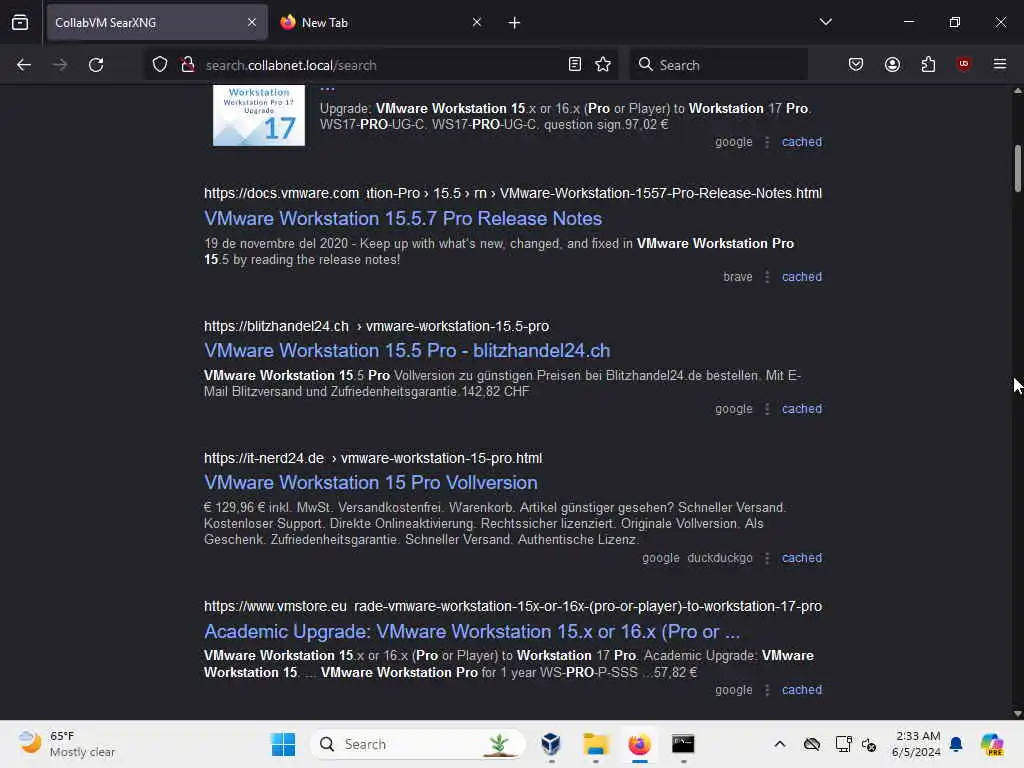Open Windows Start menu
The image size is (1024, 768).
tap(283, 744)
